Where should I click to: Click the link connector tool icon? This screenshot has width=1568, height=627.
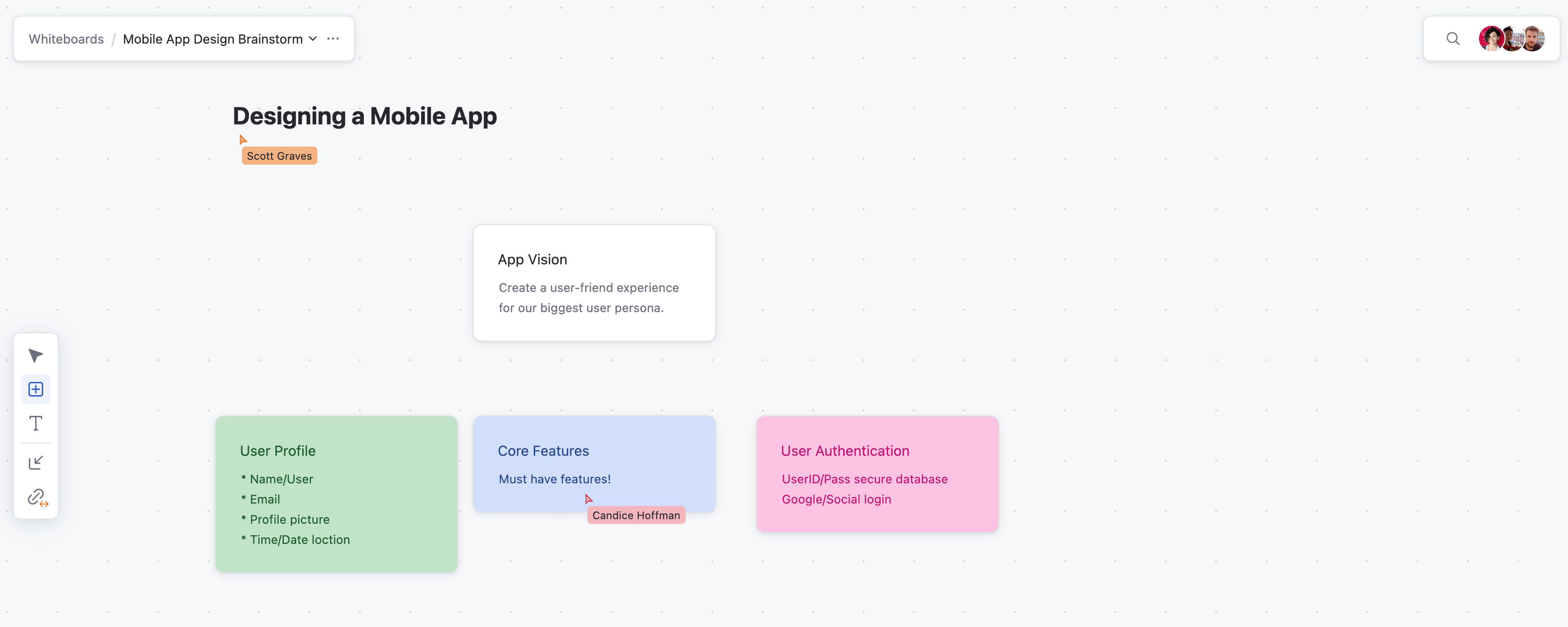tap(37, 498)
